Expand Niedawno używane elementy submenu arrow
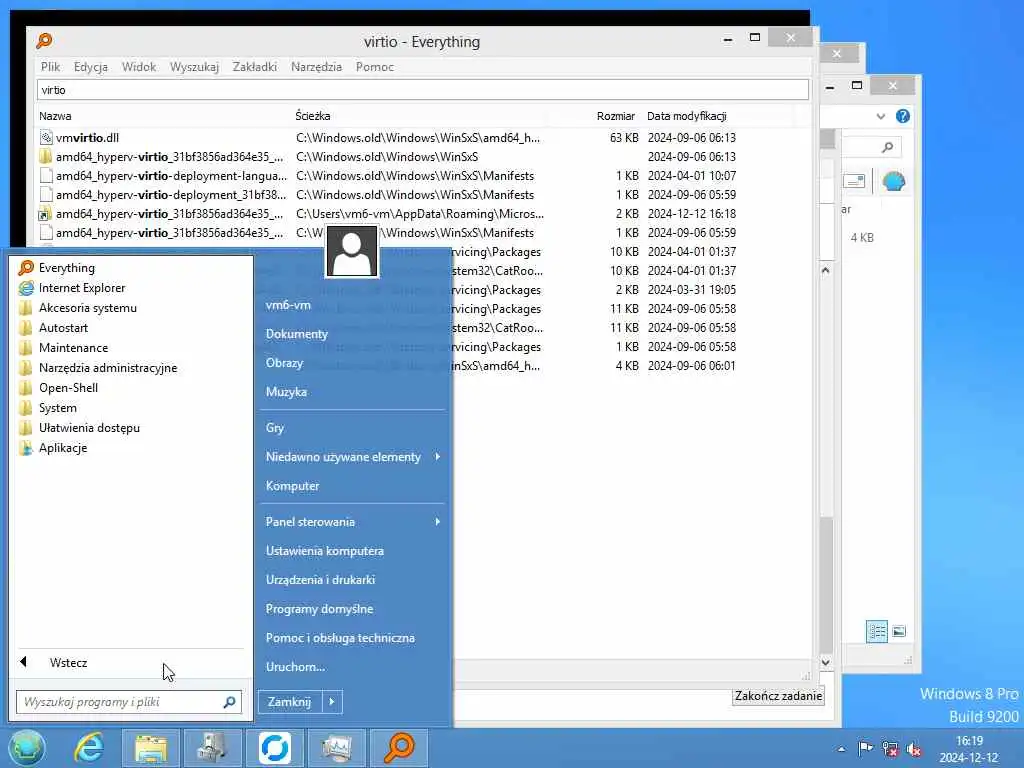 point(438,456)
